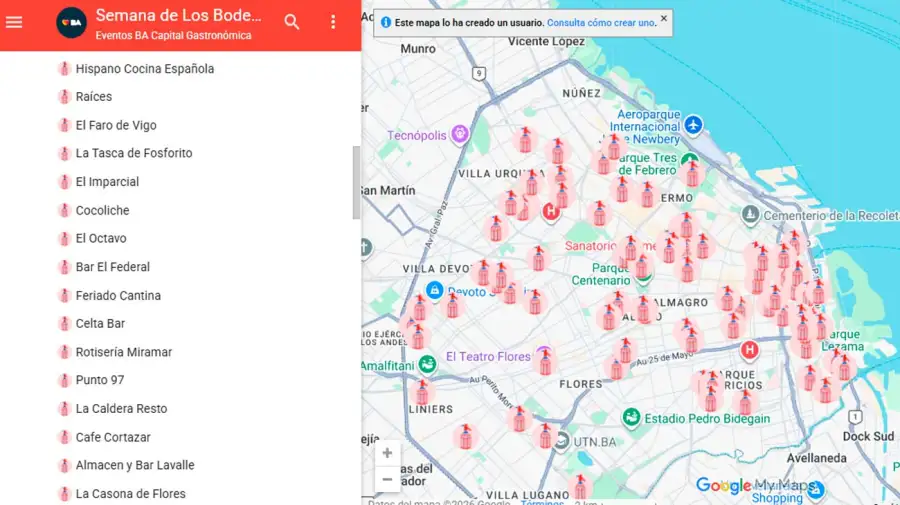
Task: Click the Eventos BA Capital Gastronómica subtitle
Action: tap(173, 36)
